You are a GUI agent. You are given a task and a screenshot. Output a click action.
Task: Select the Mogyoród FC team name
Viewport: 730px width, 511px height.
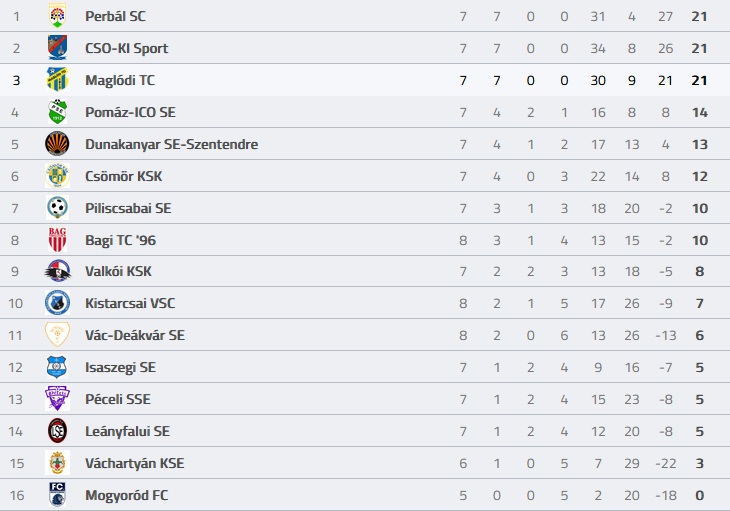coord(127,495)
